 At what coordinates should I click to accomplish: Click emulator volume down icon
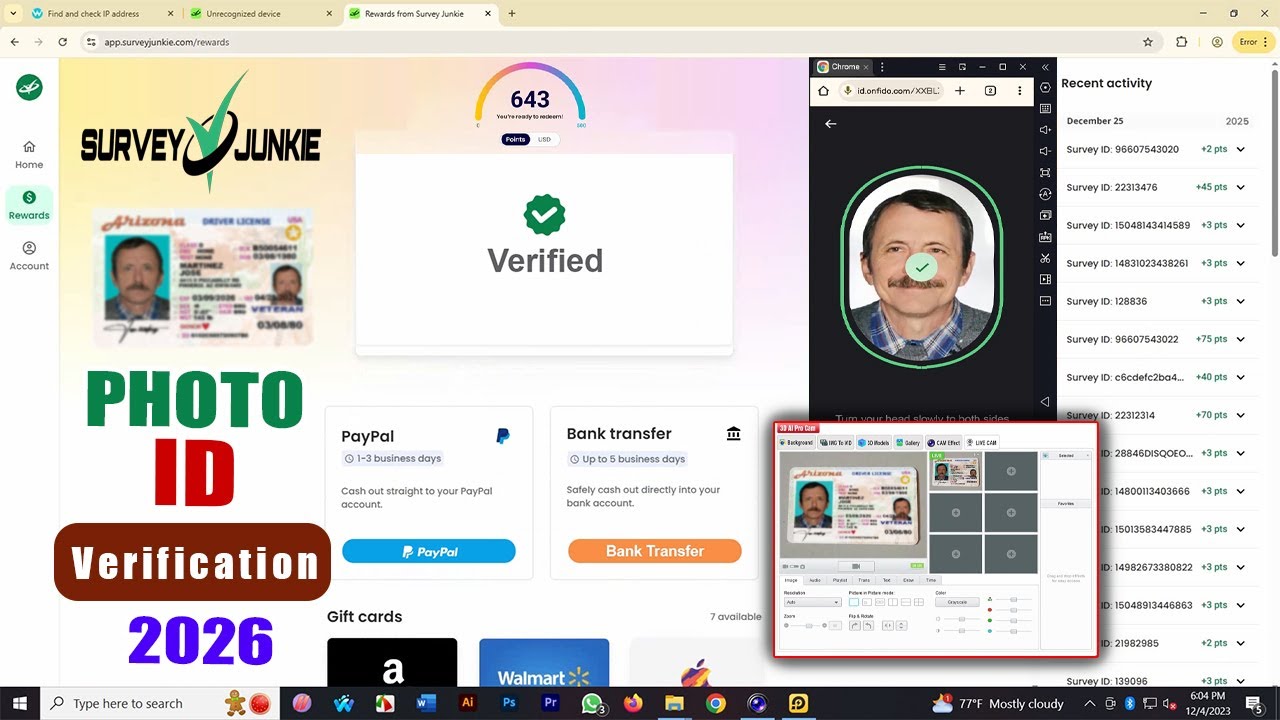click(1045, 151)
